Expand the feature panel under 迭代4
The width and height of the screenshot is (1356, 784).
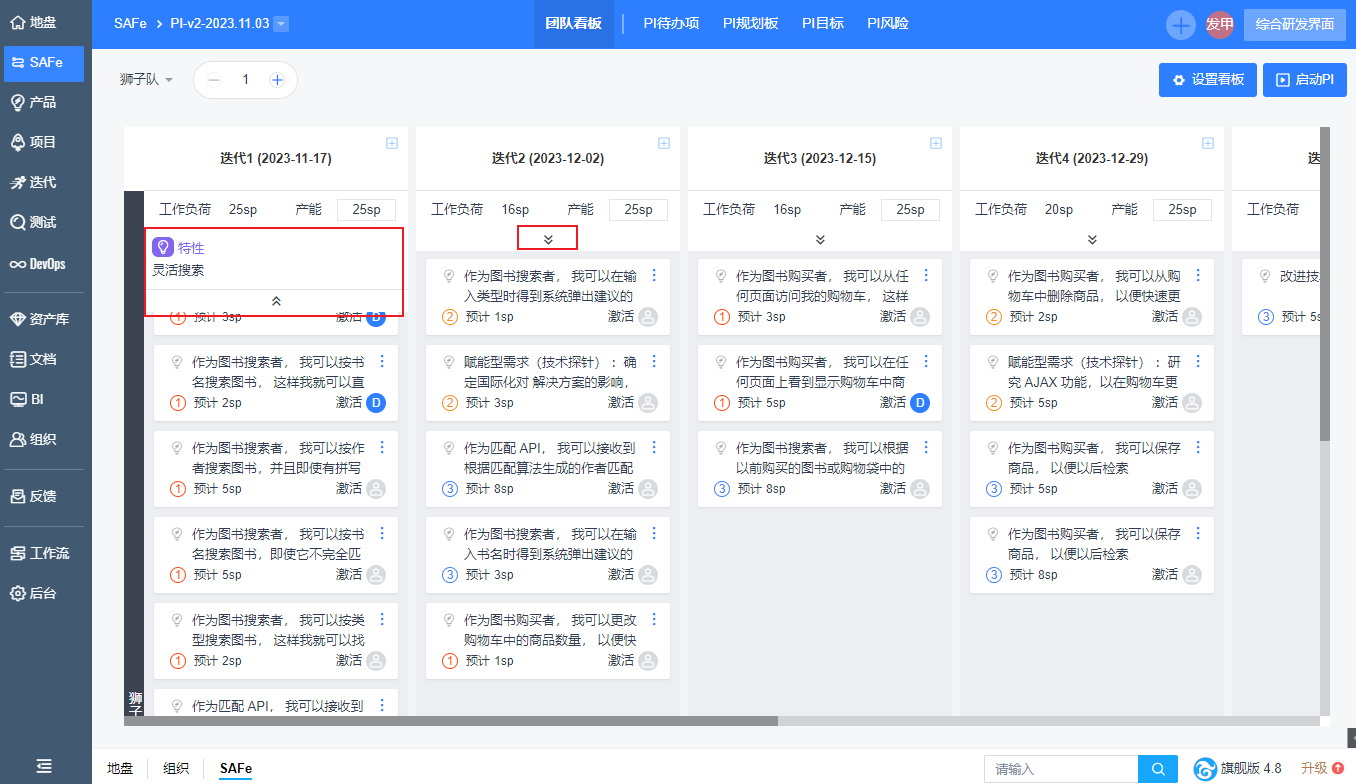pyautogui.click(x=1092, y=239)
